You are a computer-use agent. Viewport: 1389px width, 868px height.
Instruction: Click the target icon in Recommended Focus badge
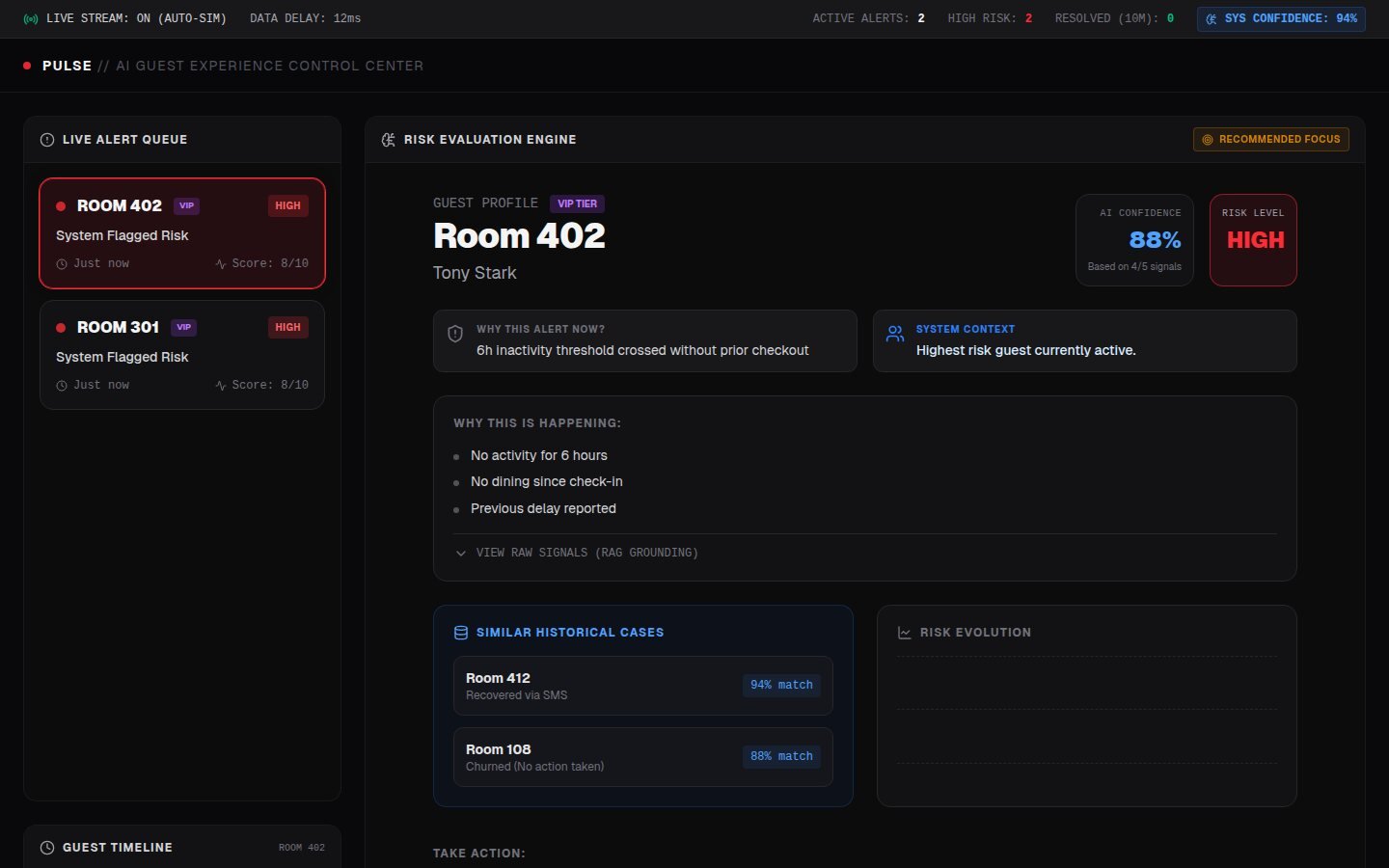tap(1208, 140)
